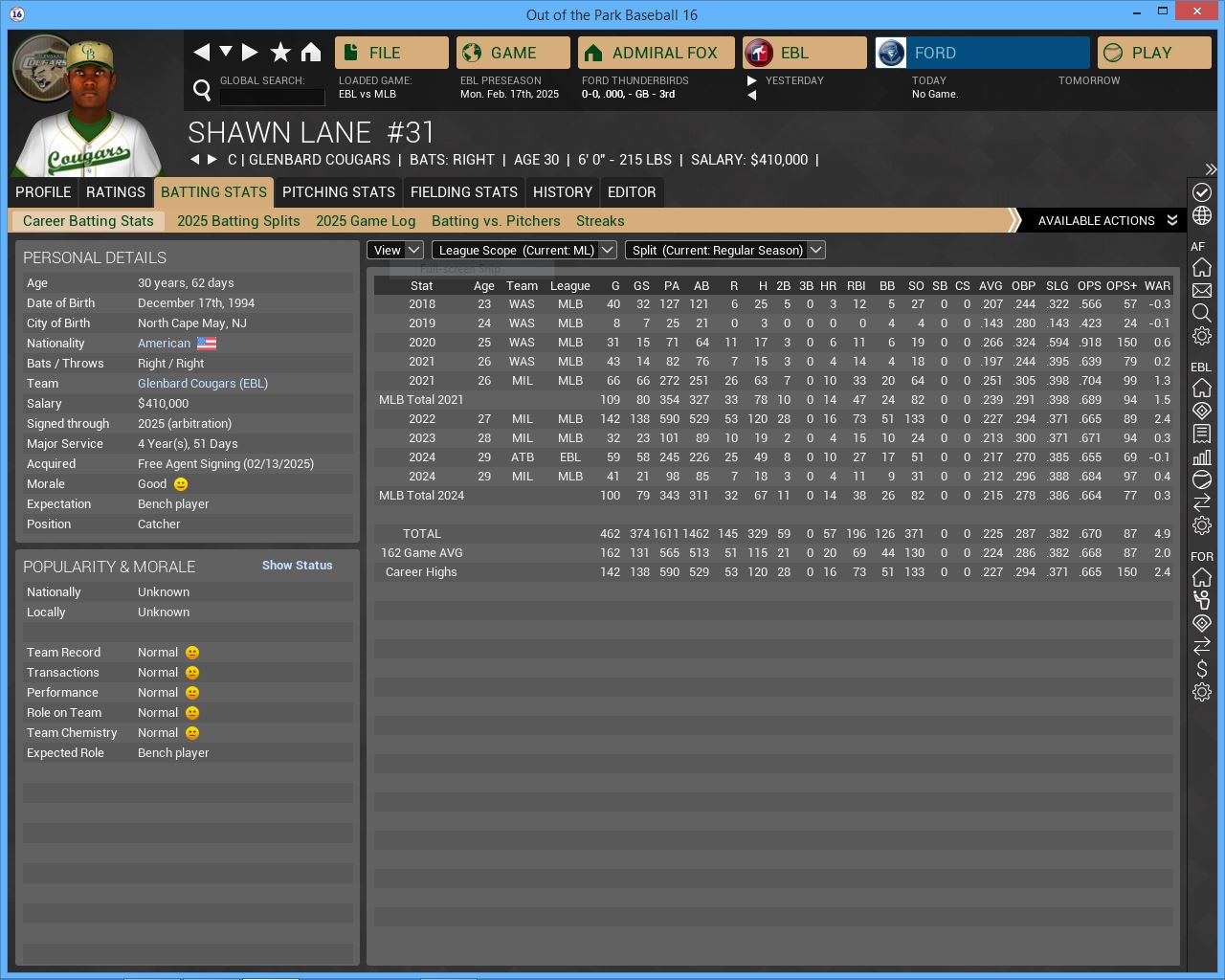Open the Batting vs. Pitchers subtab

pos(496,221)
